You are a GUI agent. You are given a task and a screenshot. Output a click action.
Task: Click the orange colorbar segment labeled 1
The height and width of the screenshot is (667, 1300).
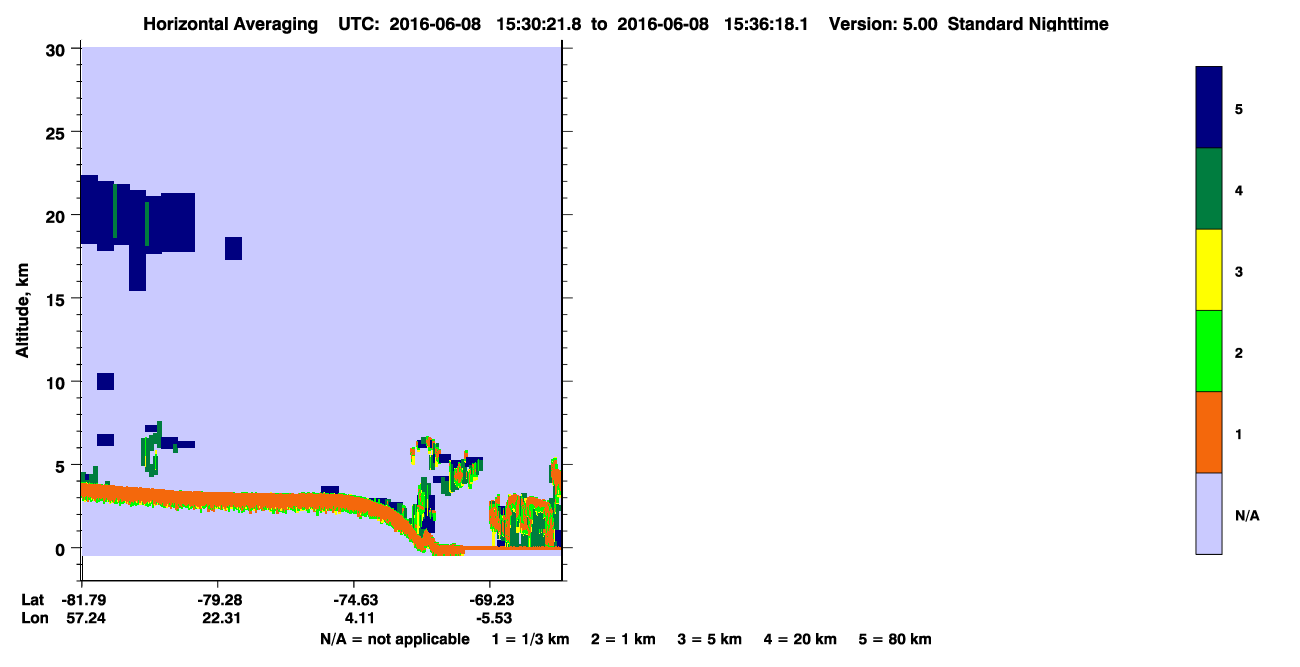point(1209,432)
